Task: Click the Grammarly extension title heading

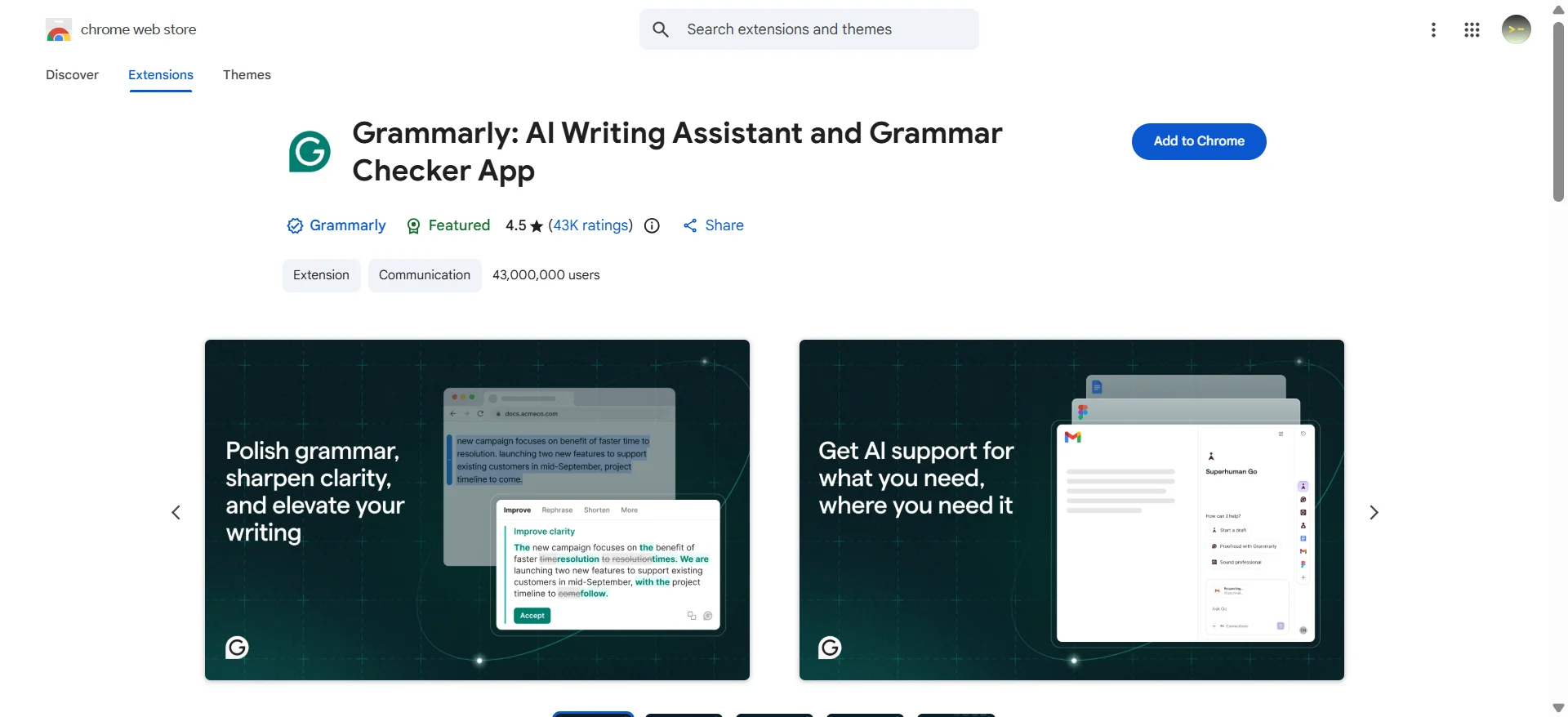Action: (x=677, y=151)
